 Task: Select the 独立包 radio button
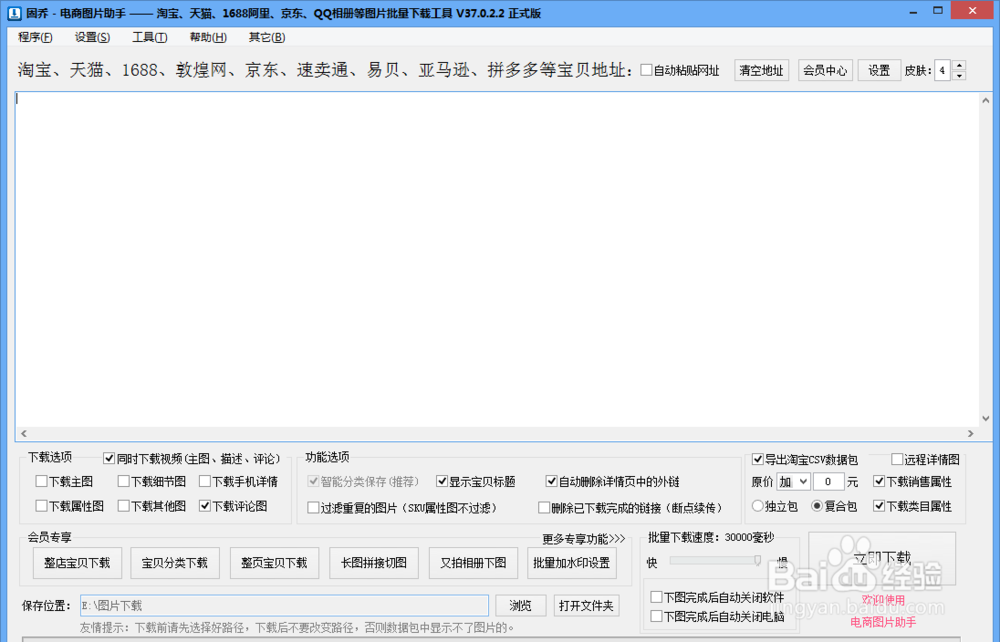pos(757,506)
